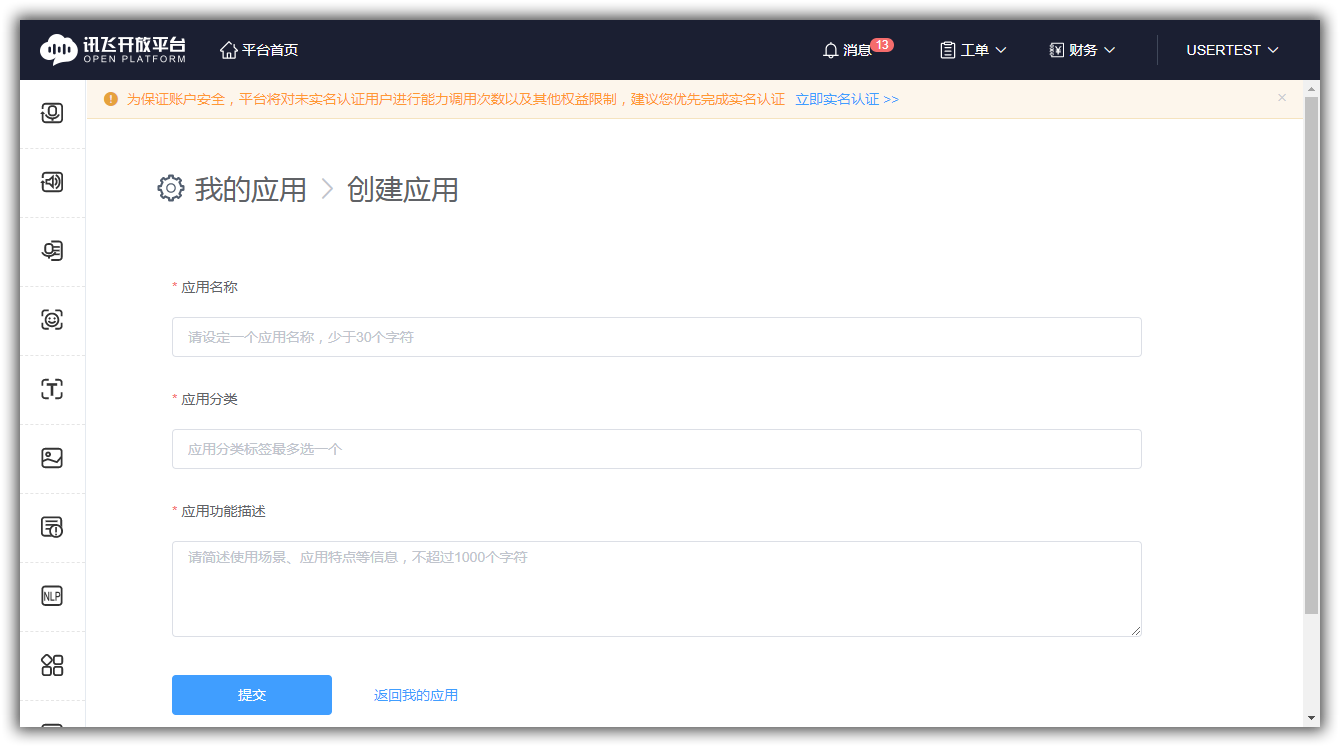1340x747 pixels.
Task: Dismiss the orange security notice banner
Action: [x=1282, y=98]
